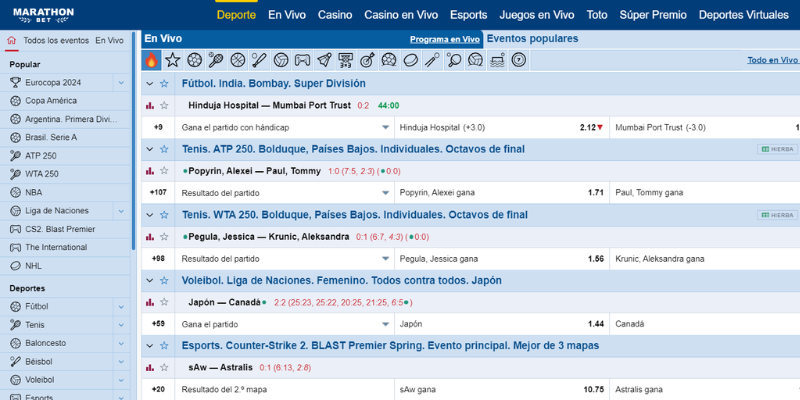Filter live events by darts icon
Screen dimensions: 800x400
coord(367,60)
